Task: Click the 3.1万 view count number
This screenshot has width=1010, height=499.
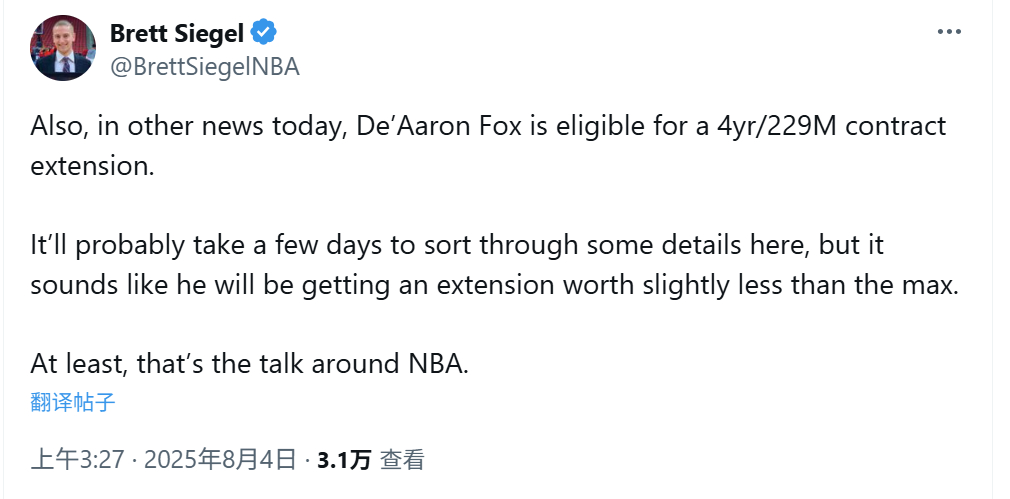Action: click(344, 460)
